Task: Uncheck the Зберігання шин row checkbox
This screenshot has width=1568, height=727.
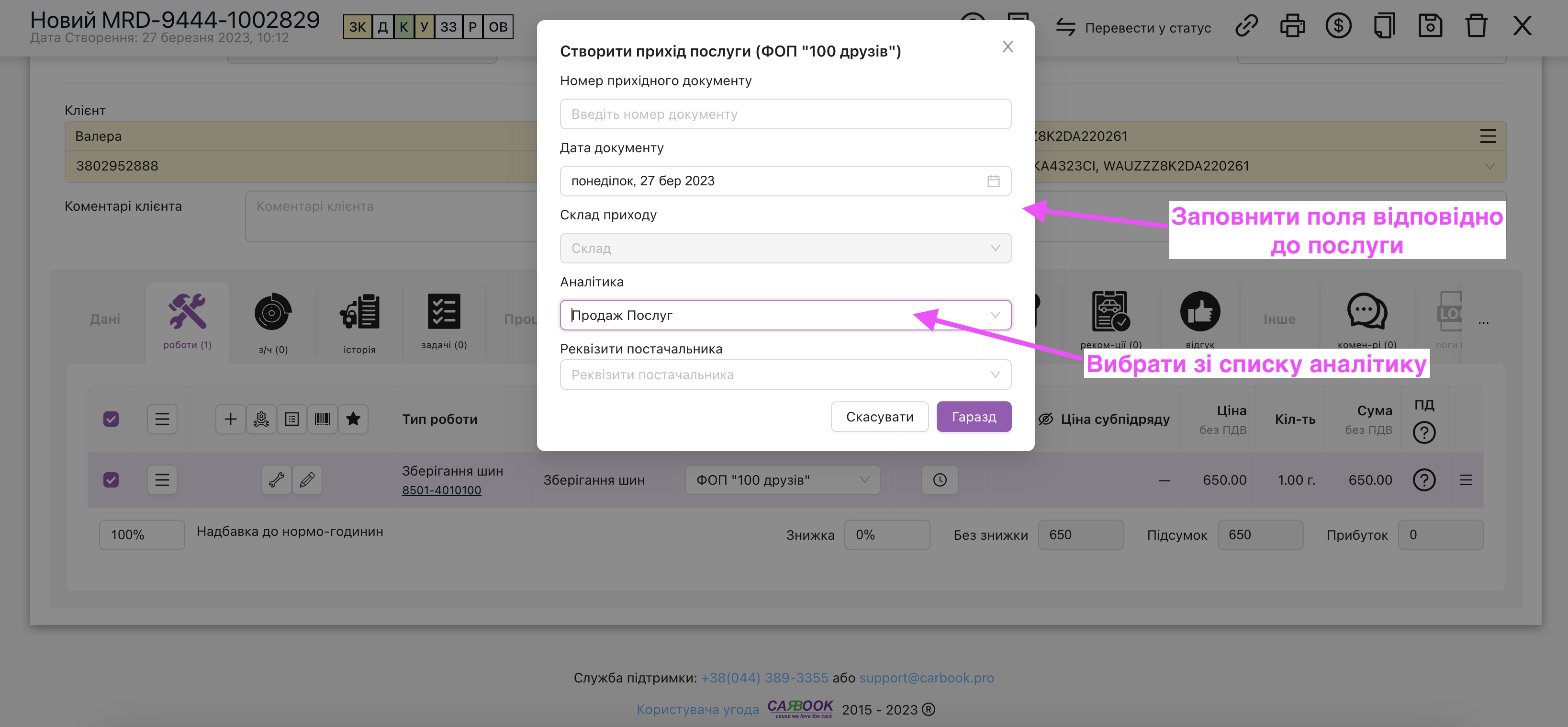Action: (111, 480)
